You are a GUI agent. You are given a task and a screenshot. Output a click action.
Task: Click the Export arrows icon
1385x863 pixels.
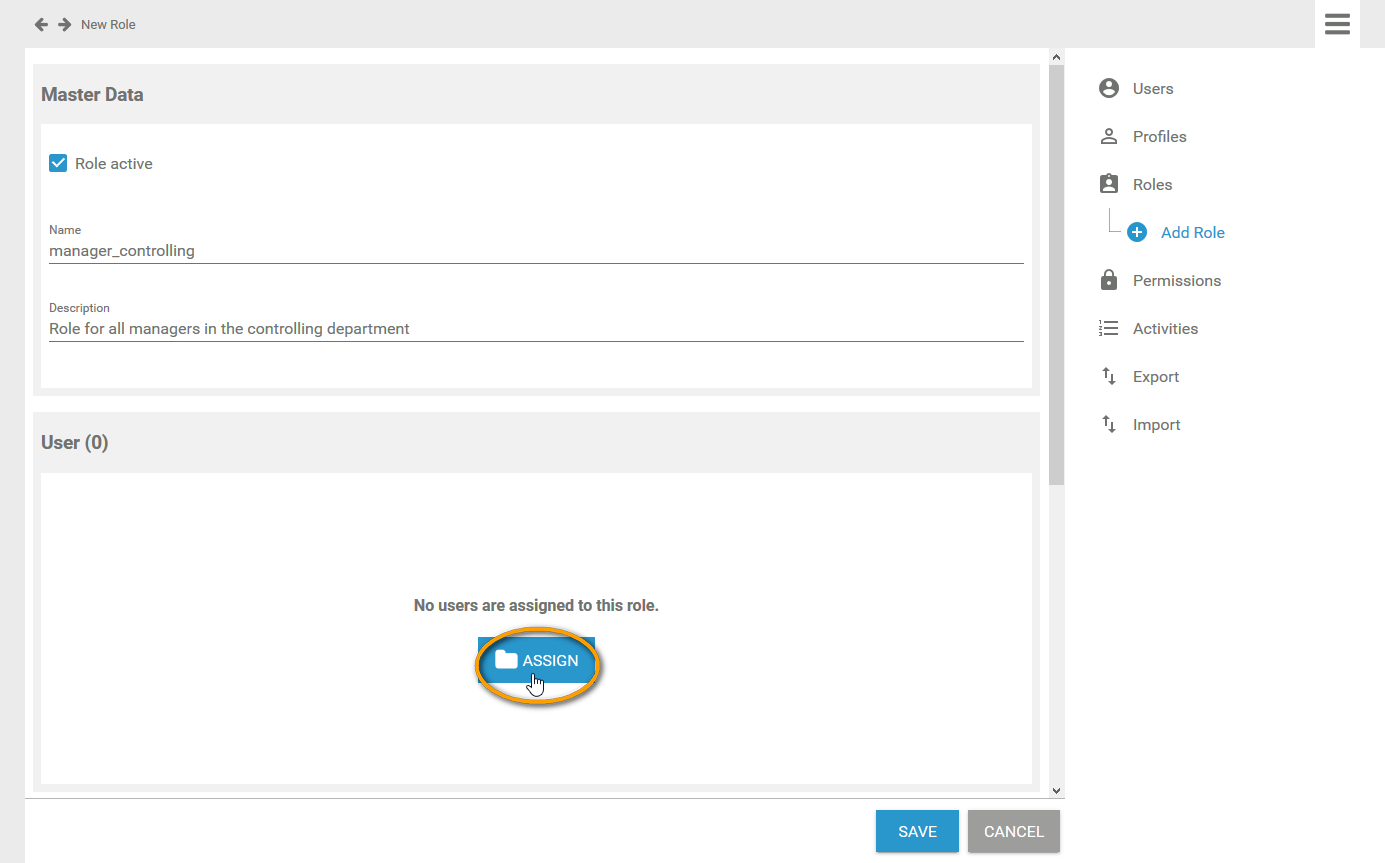click(x=1108, y=376)
